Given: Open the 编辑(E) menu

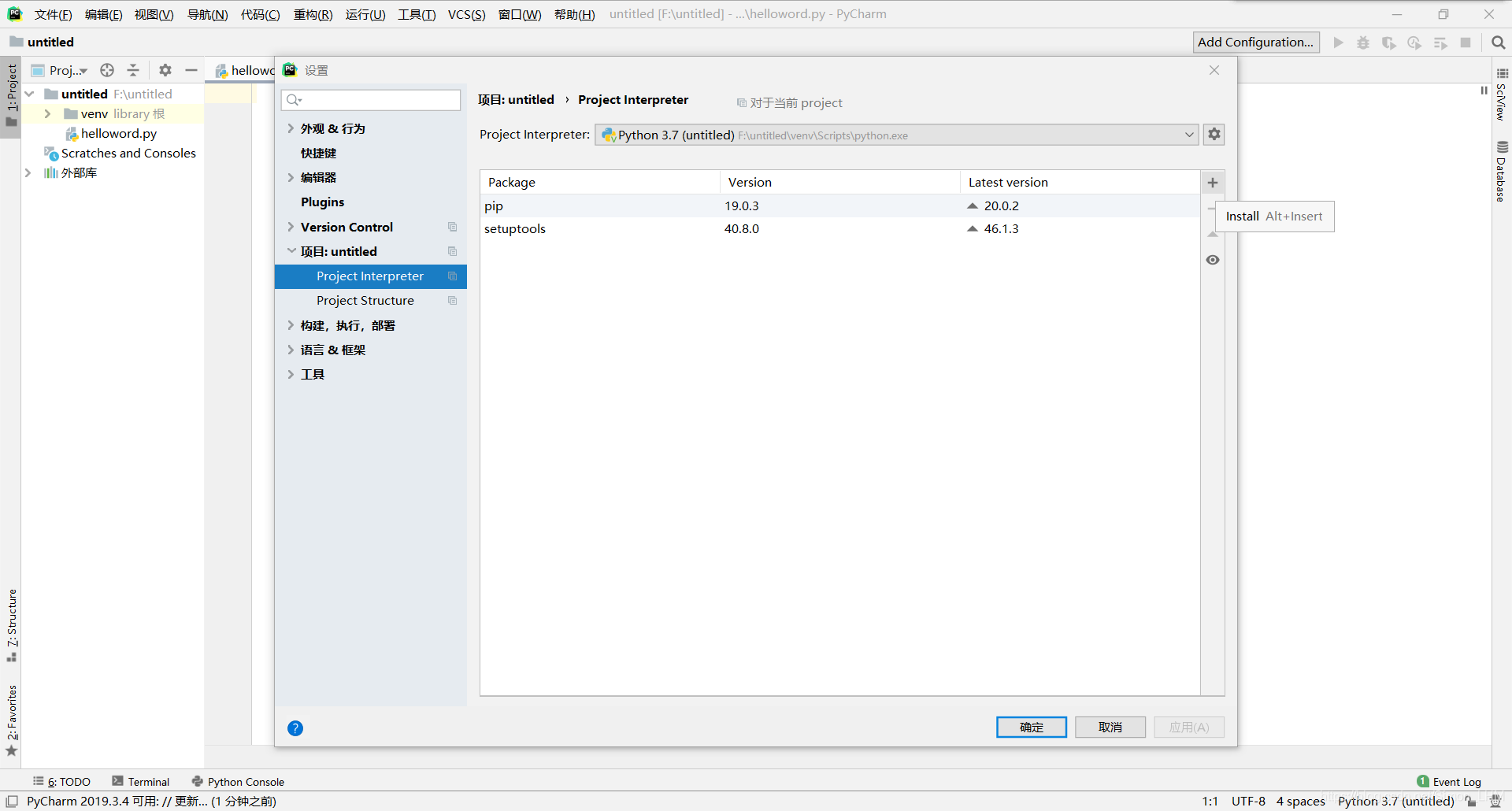Looking at the screenshot, I should (x=103, y=14).
